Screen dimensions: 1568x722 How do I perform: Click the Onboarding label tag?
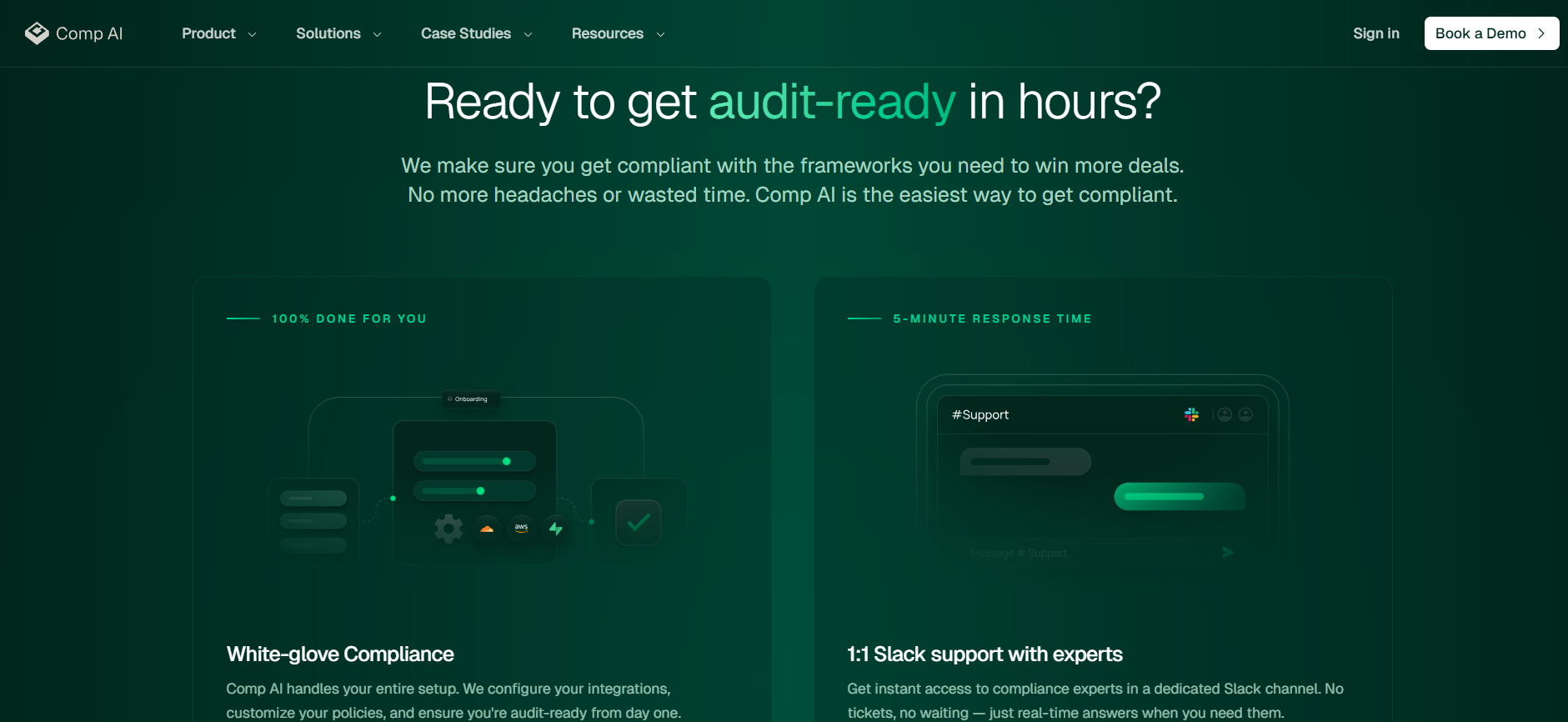click(471, 399)
